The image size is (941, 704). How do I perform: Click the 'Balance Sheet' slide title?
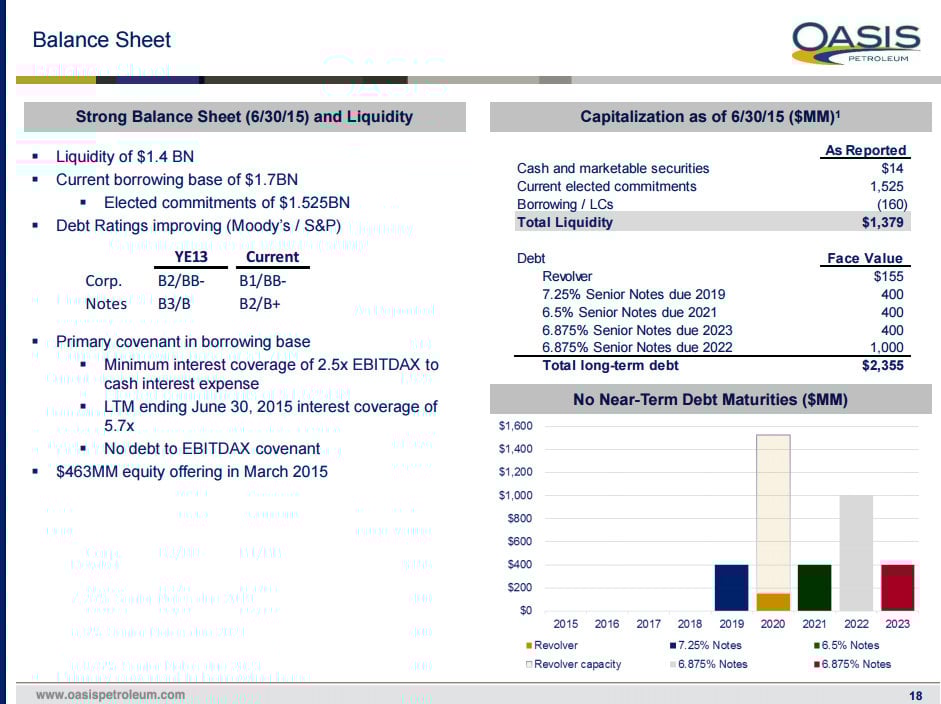(x=102, y=40)
